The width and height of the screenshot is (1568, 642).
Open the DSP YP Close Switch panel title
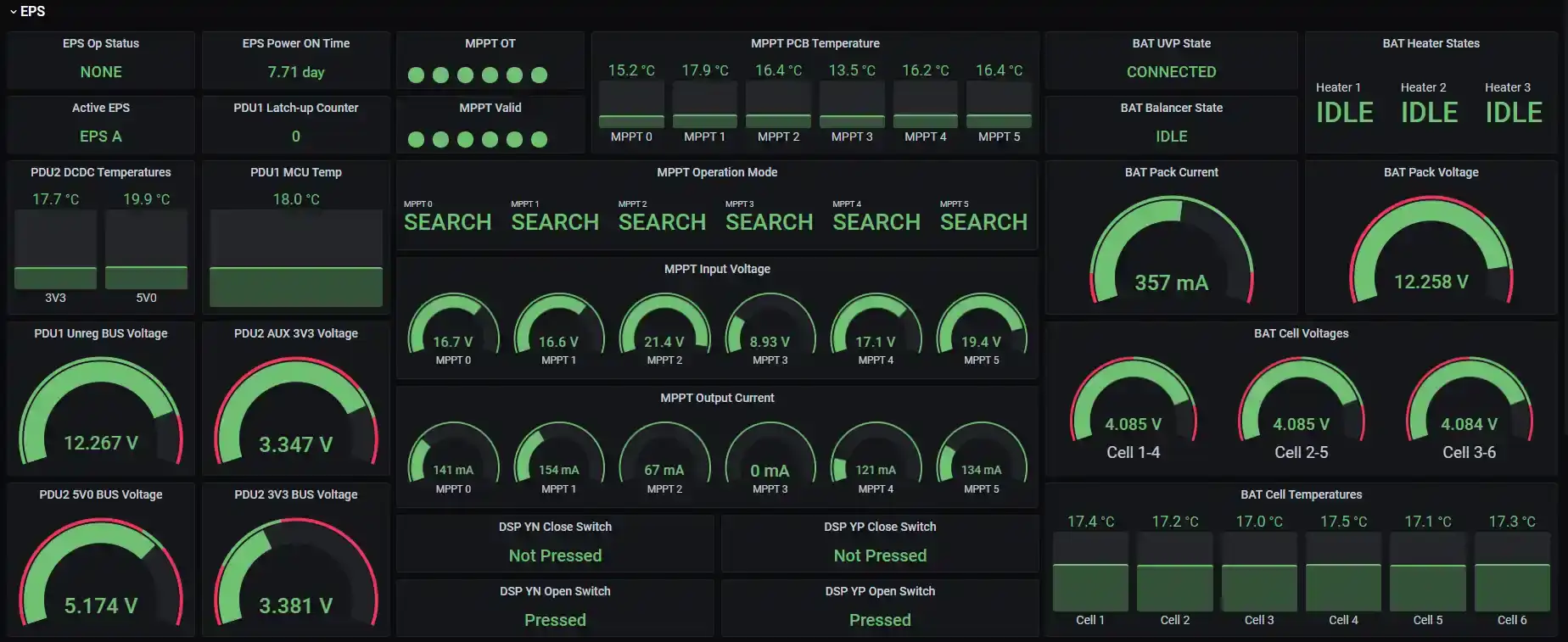click(880, 527)
